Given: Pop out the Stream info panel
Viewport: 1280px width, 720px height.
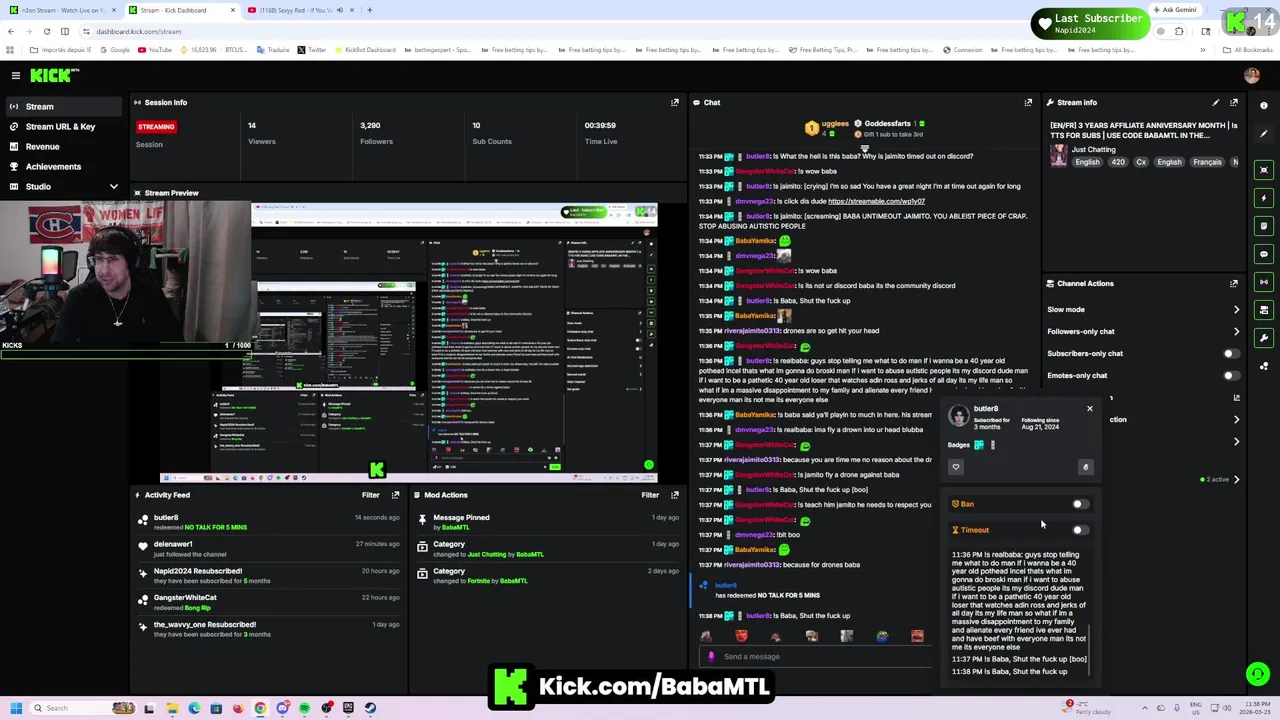Looking at the screenshot, I should (x=1234, y=102).
